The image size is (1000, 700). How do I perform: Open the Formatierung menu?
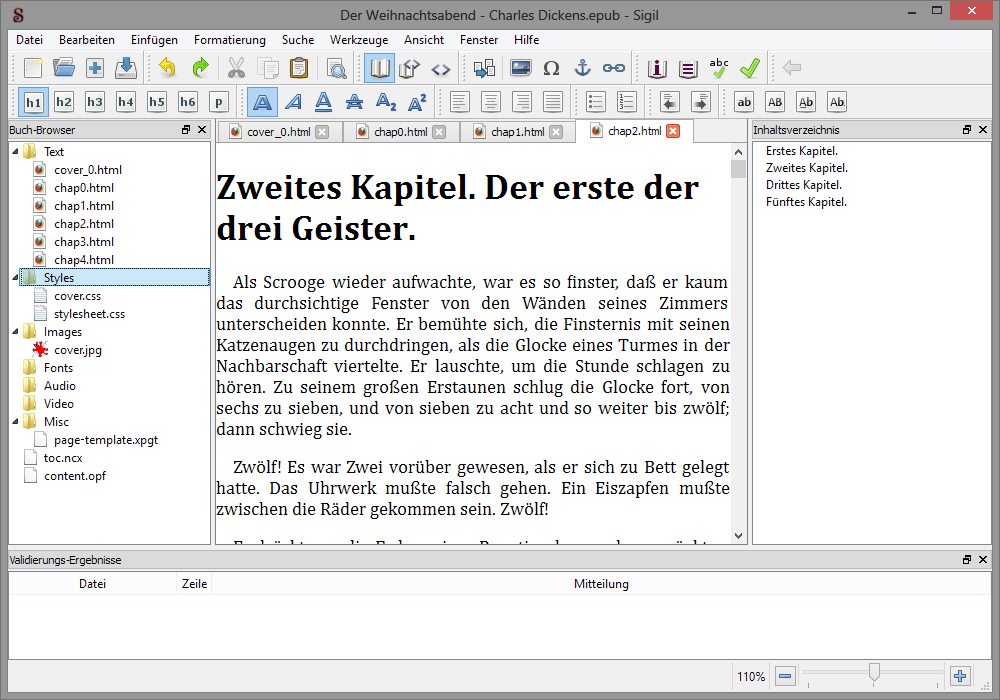click(x=230, y=40)
